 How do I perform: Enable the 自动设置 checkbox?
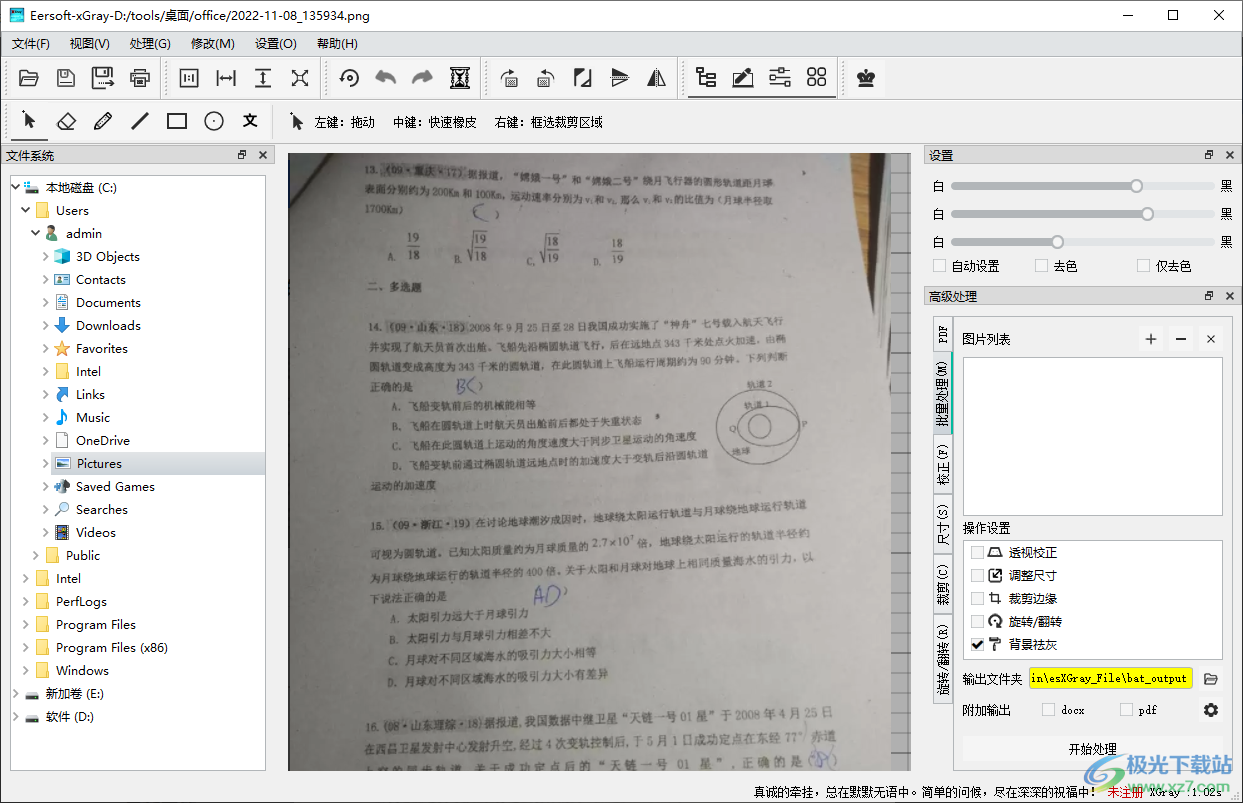click(x=939, y=266)
